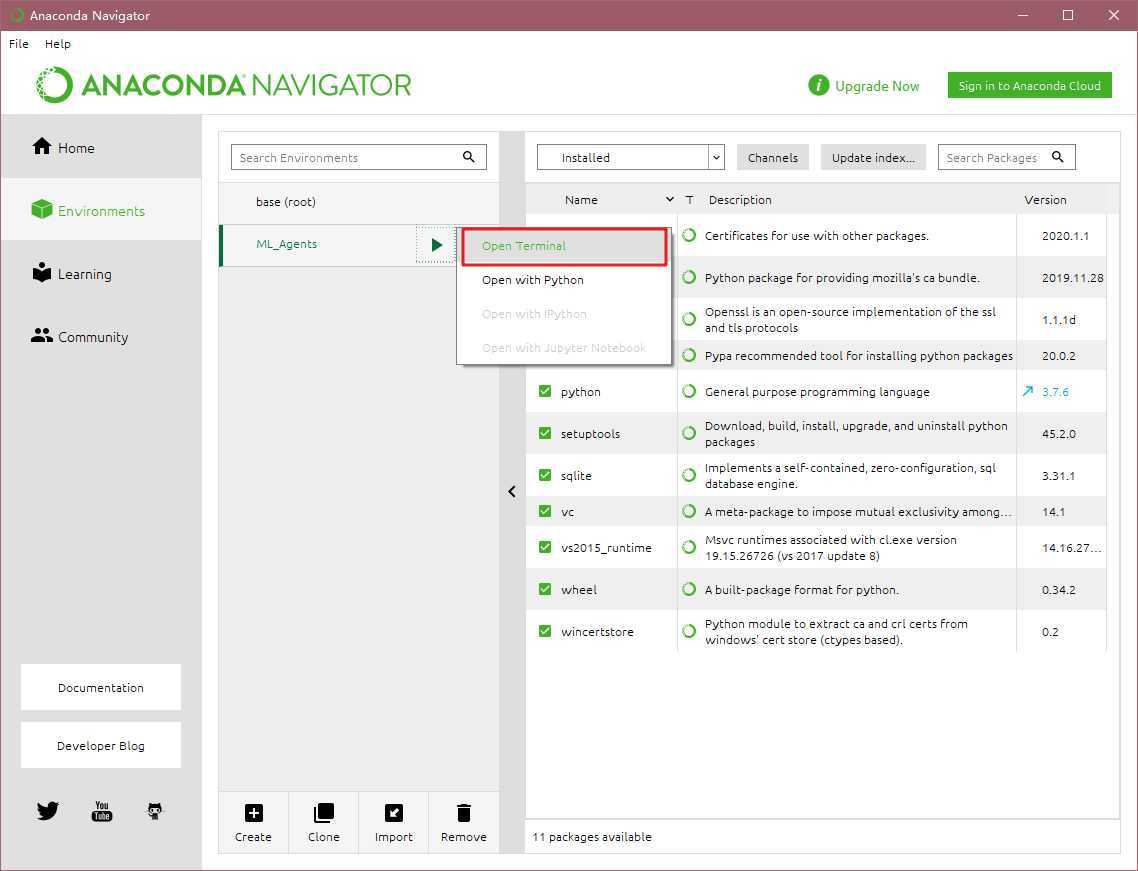1138x871 pixels.
Task: Click the Search Packages magnifier icon
Action: click(1057, 157)
